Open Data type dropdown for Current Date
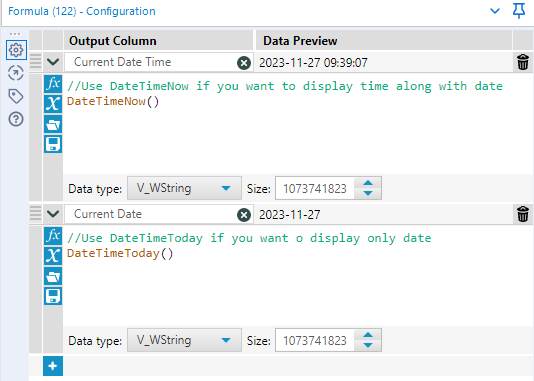The image size is (534, 381). (x=184, y=340)
